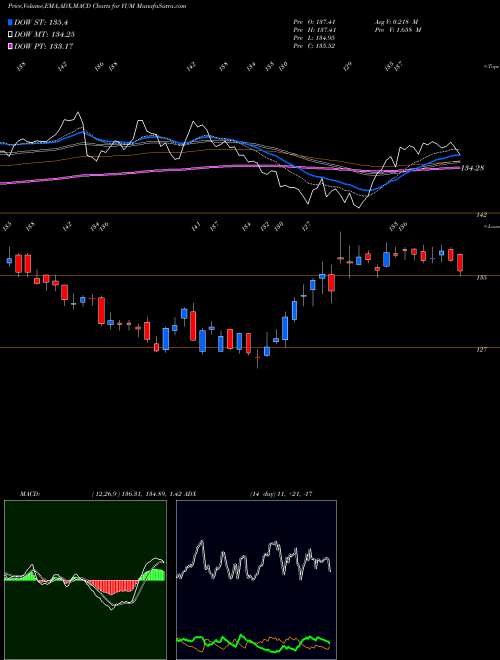The width and height of the screenshot is (500, 660).
Task: Click the chart title mentioning MunafaSutra.com
Action: pos(97,6)
